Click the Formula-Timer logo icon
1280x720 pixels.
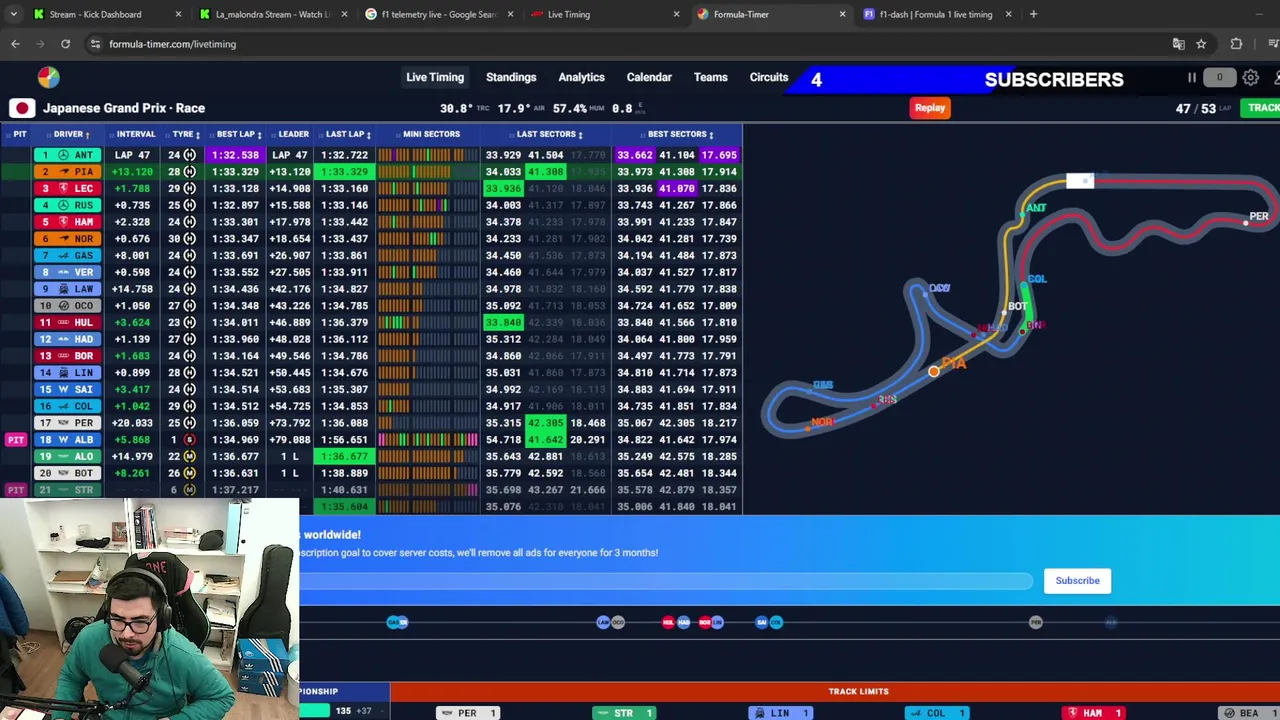coord(48,78)
